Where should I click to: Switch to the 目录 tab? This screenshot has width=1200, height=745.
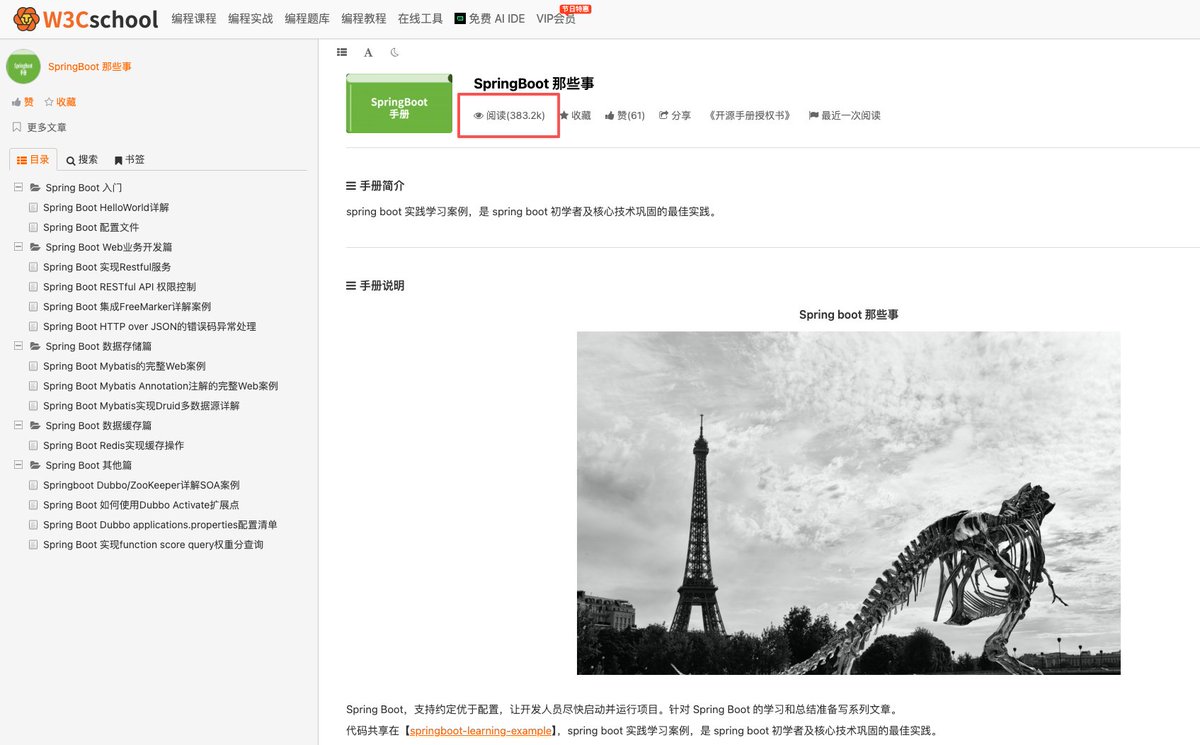tap(33, 159)
